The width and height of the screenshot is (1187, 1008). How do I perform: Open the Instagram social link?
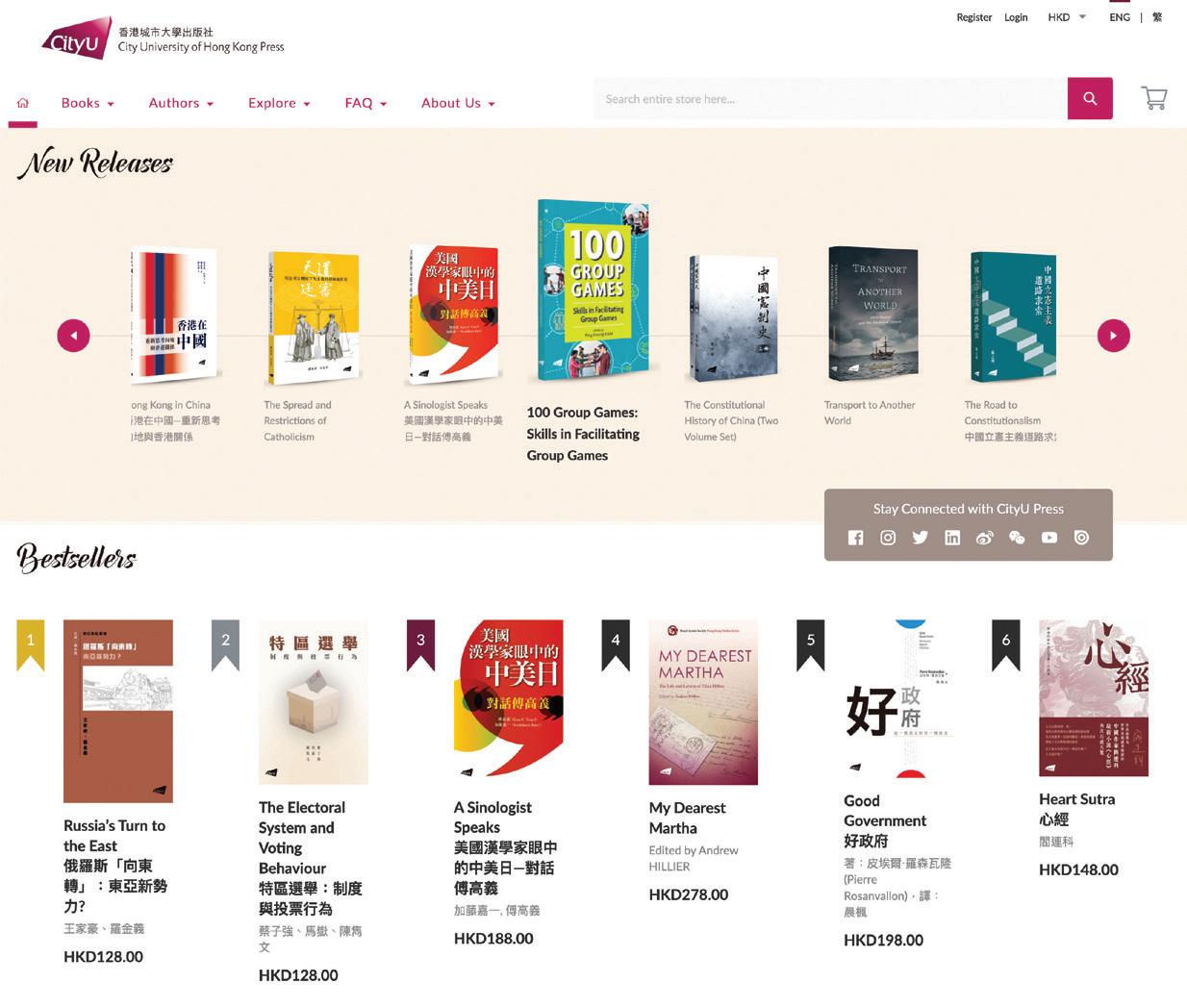tap(888, 538)
